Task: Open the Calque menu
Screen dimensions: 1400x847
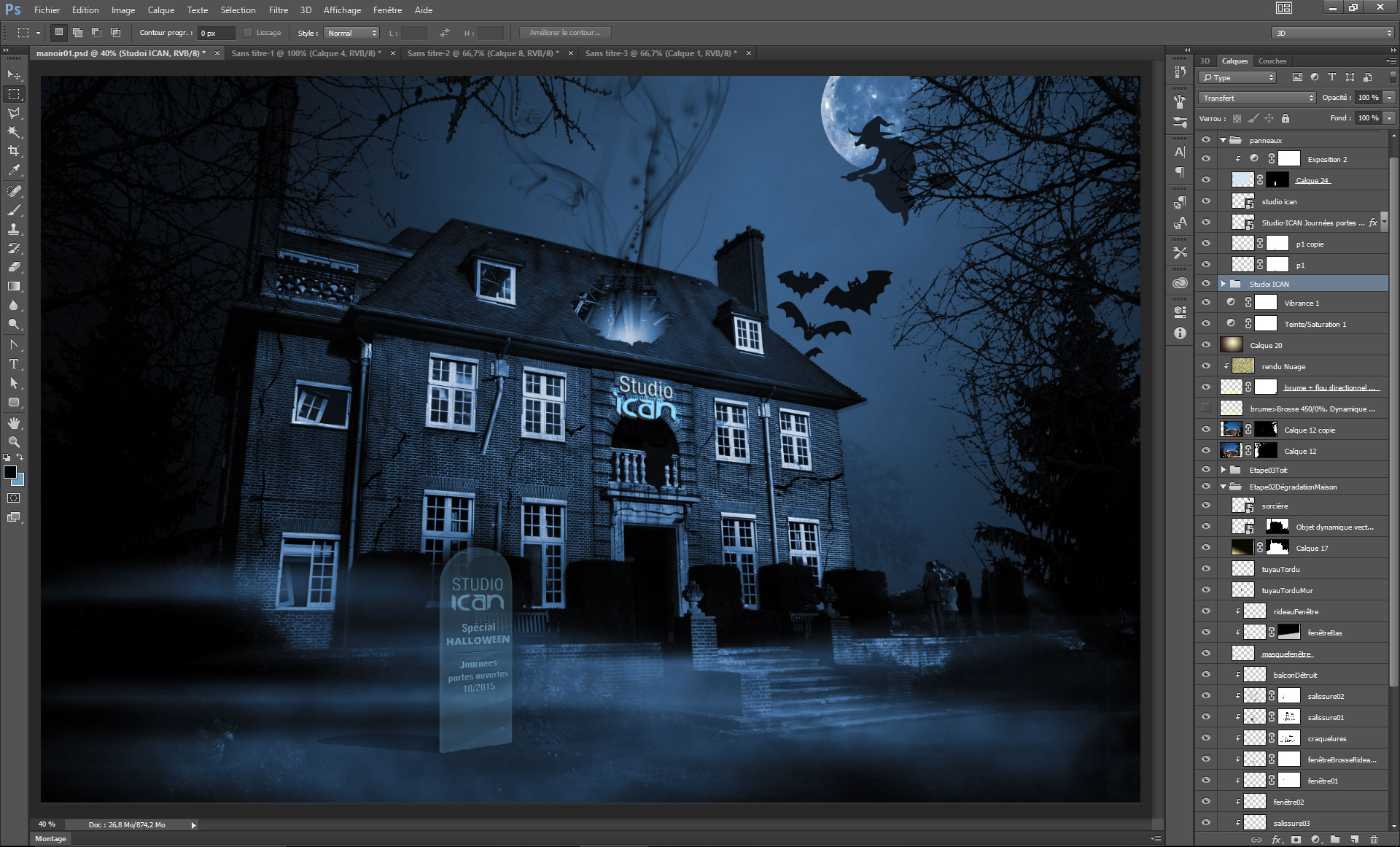Action: [161, 10]
